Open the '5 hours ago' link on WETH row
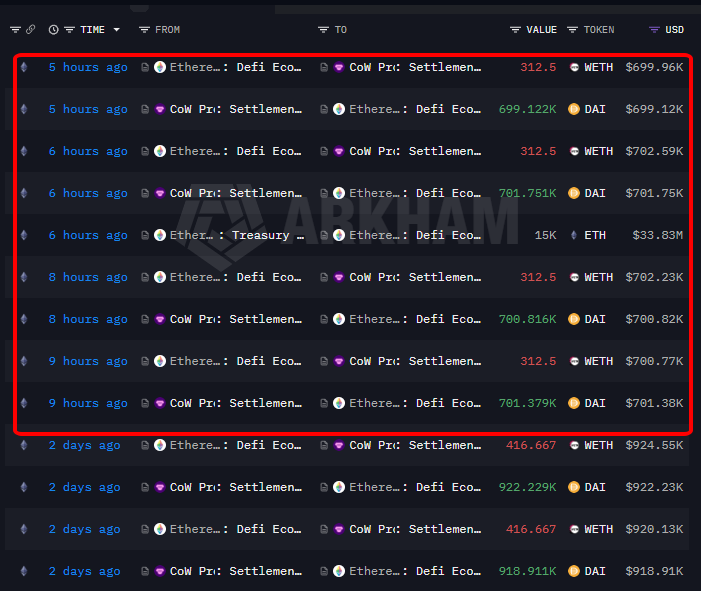The width and height of the screenshot is (701, 591). click(x=88, y=67)
